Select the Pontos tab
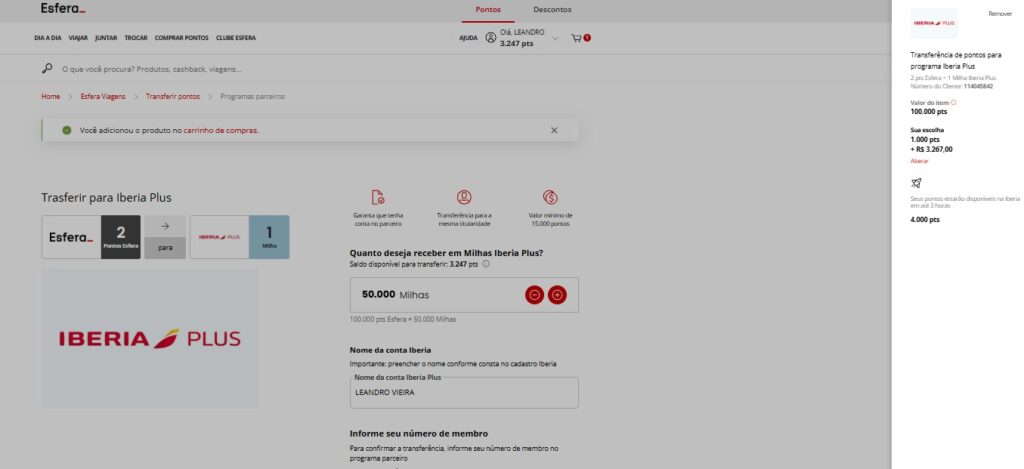 (x=488, y=9)
